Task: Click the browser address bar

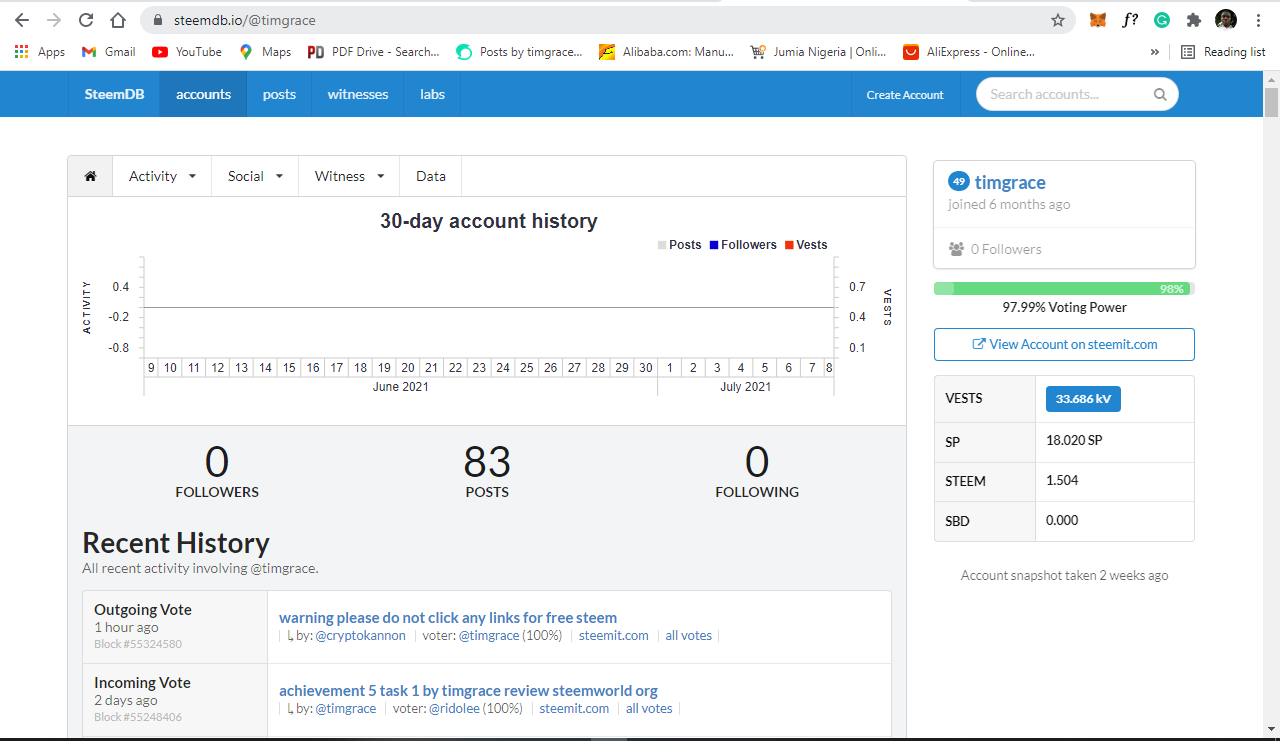Action: (606, 20)
